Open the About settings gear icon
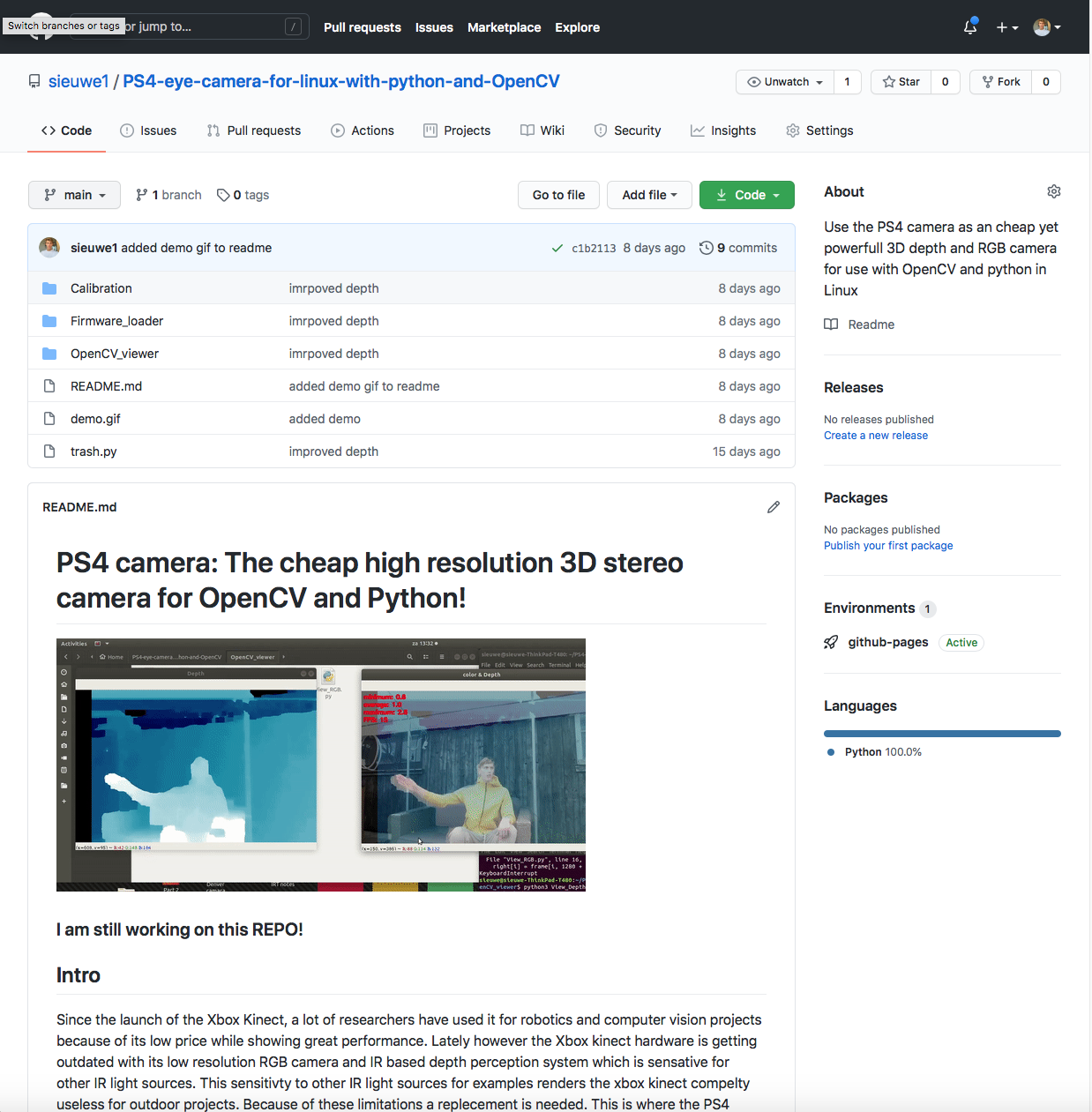 1054,191
